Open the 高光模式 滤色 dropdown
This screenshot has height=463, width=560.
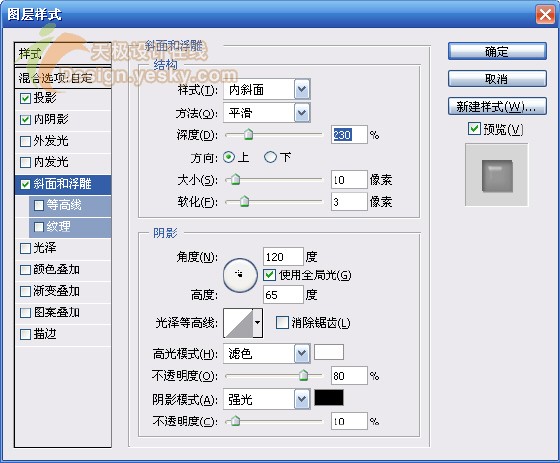(x=267, y=353)
